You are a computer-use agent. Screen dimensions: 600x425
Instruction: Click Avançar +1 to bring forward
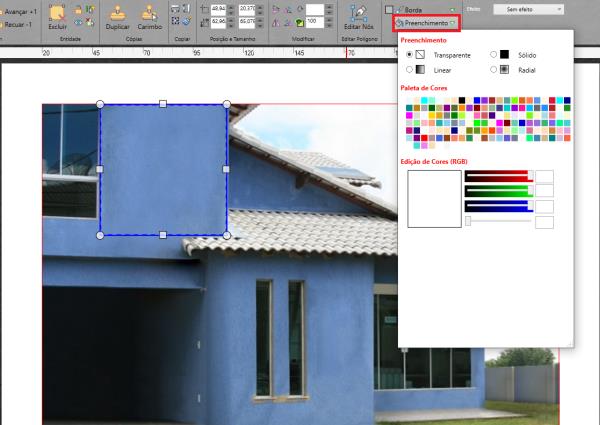(x=18, y=10)
